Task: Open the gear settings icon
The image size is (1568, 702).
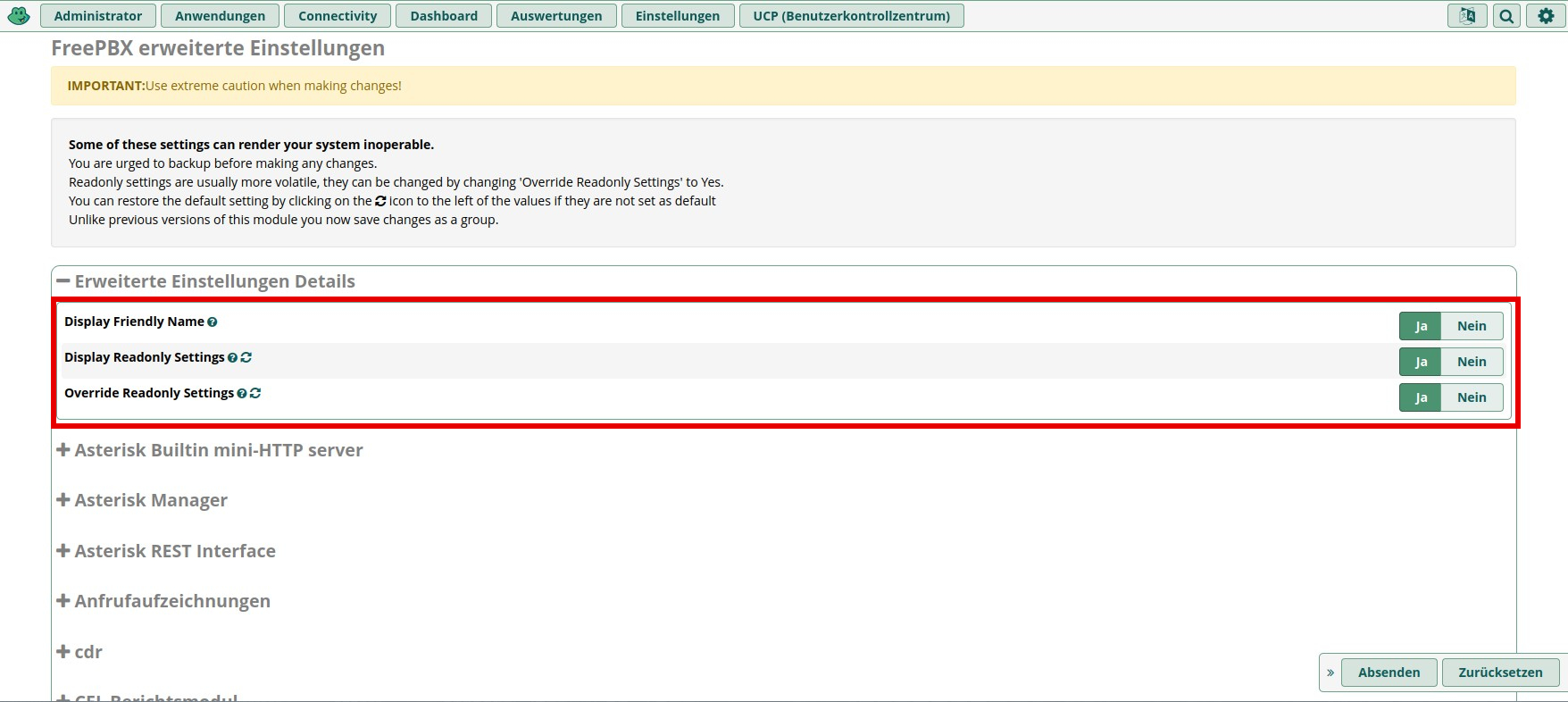Action: pyautogui.click(x=1546, y=16)
